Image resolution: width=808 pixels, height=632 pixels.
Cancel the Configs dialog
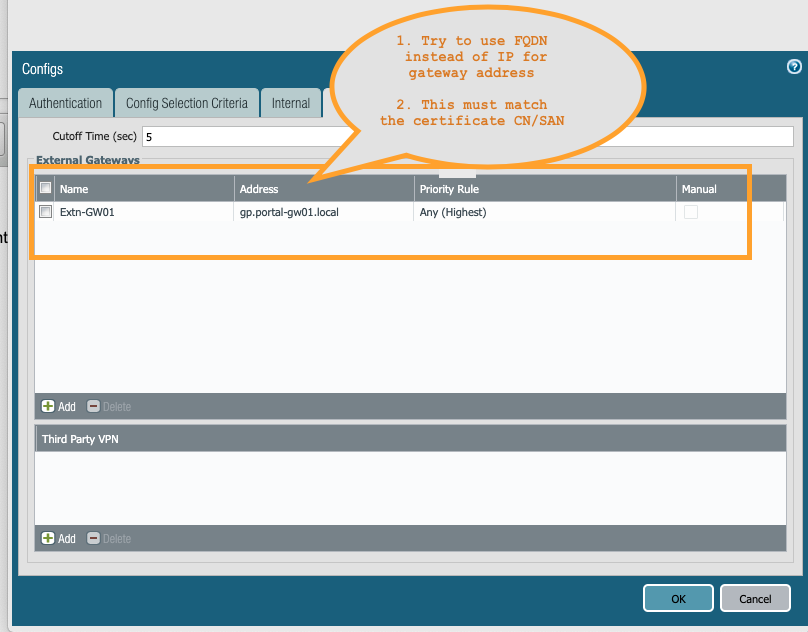[x=755, y=598]
